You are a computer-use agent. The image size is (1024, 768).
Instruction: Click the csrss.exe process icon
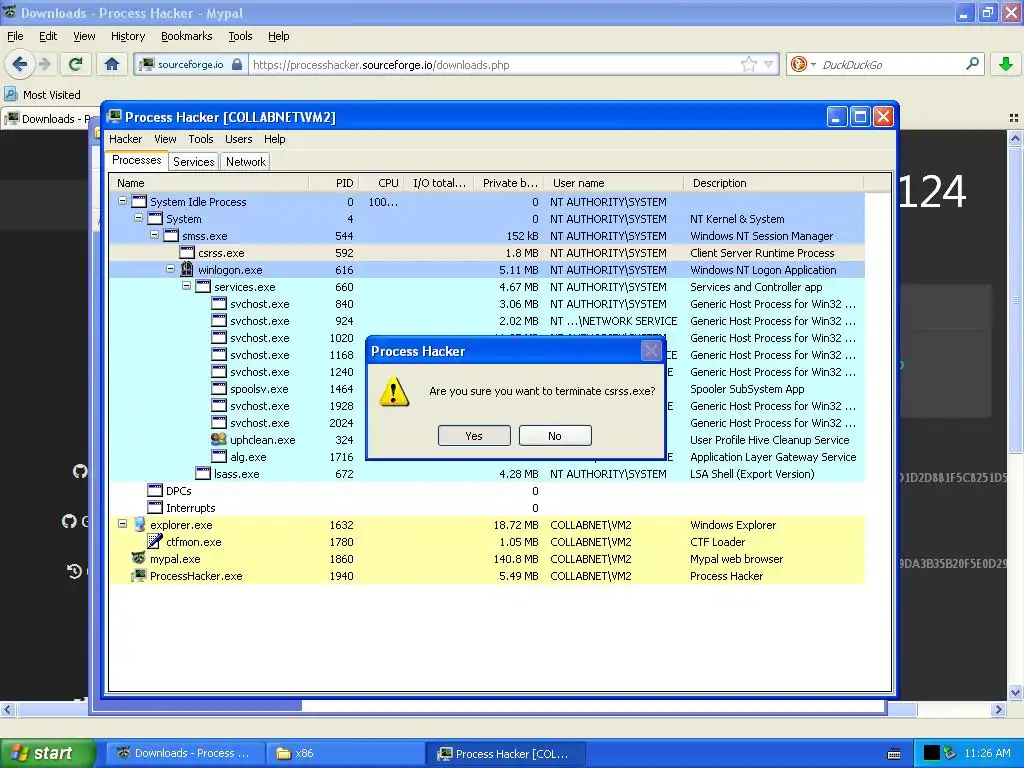coord(187,253)
